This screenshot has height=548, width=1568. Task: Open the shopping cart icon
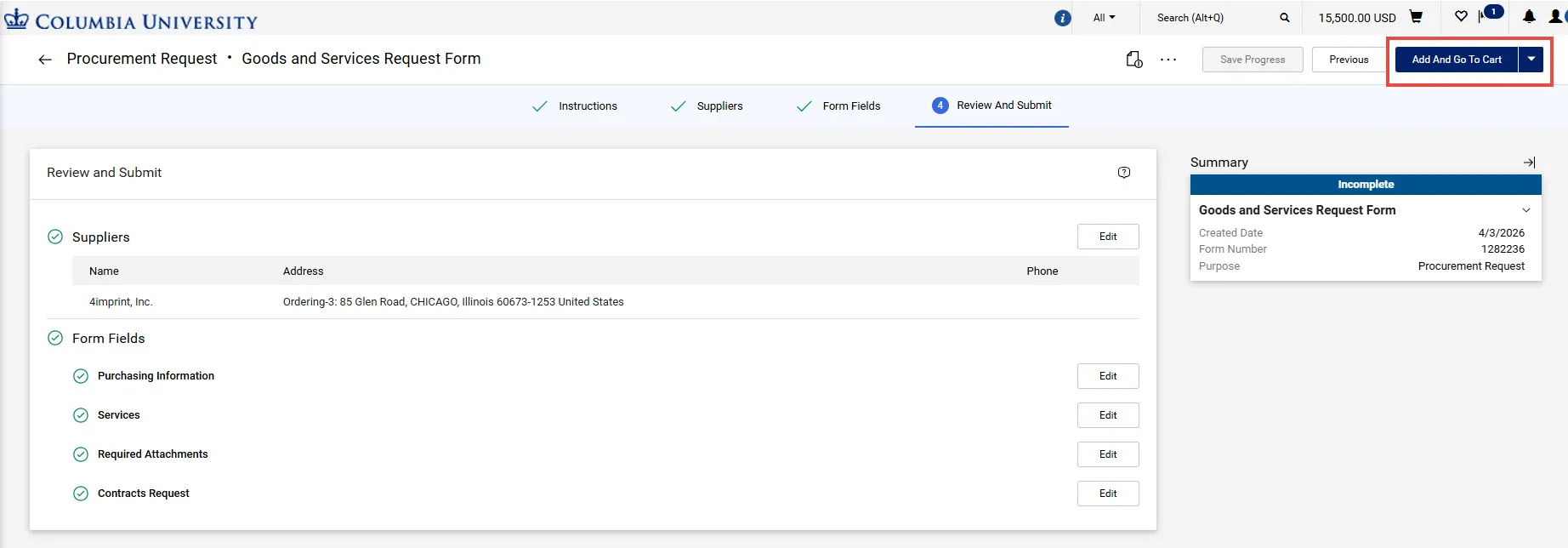[x=1416, y=17]
